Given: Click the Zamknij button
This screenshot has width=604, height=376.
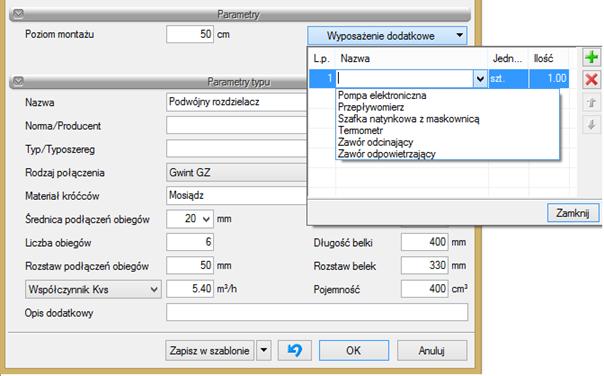Looking at the screenshot, I should (x=573, y=213).
